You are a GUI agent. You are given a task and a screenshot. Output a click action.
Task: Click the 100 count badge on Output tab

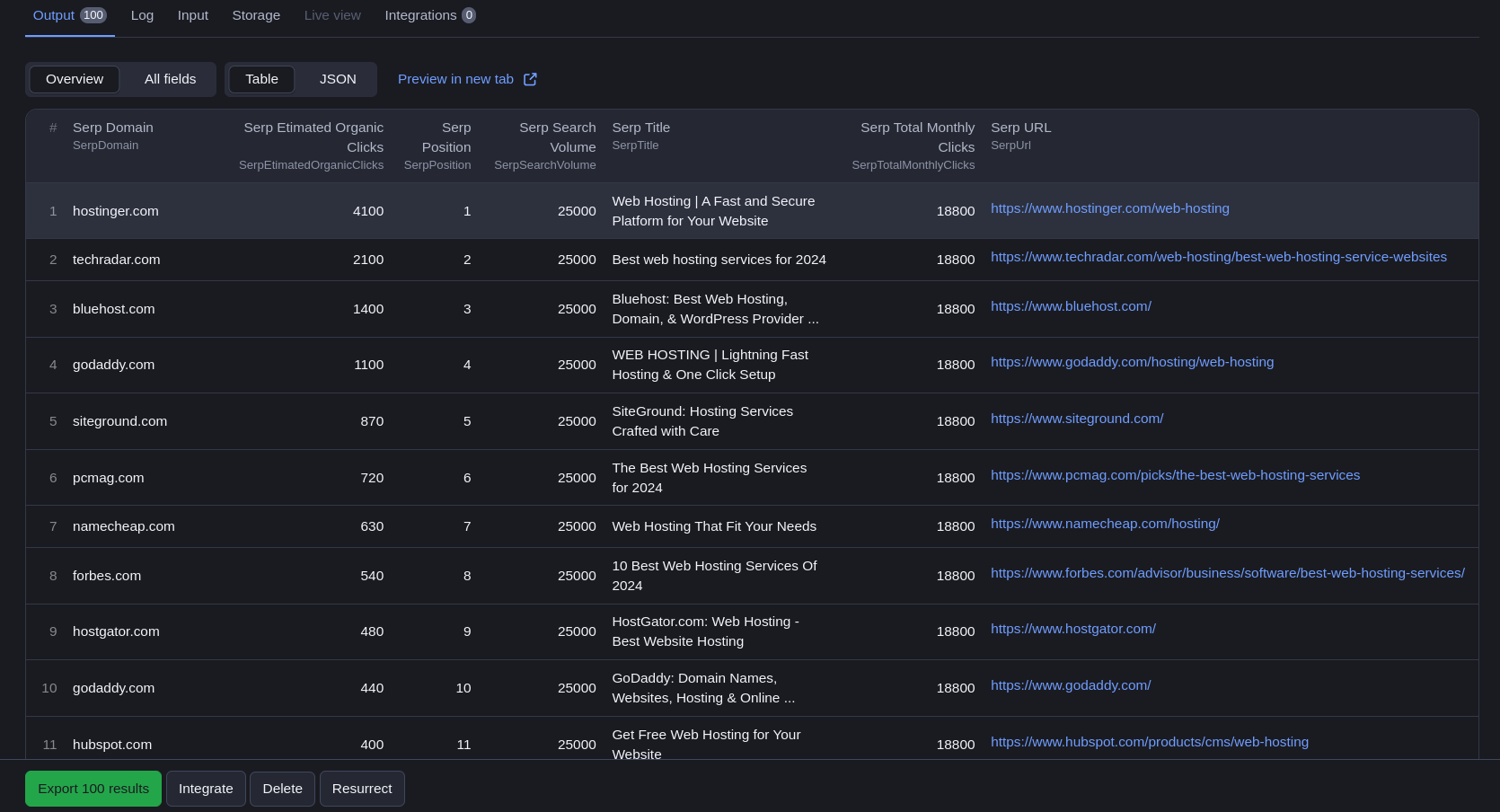pos(93,15)
